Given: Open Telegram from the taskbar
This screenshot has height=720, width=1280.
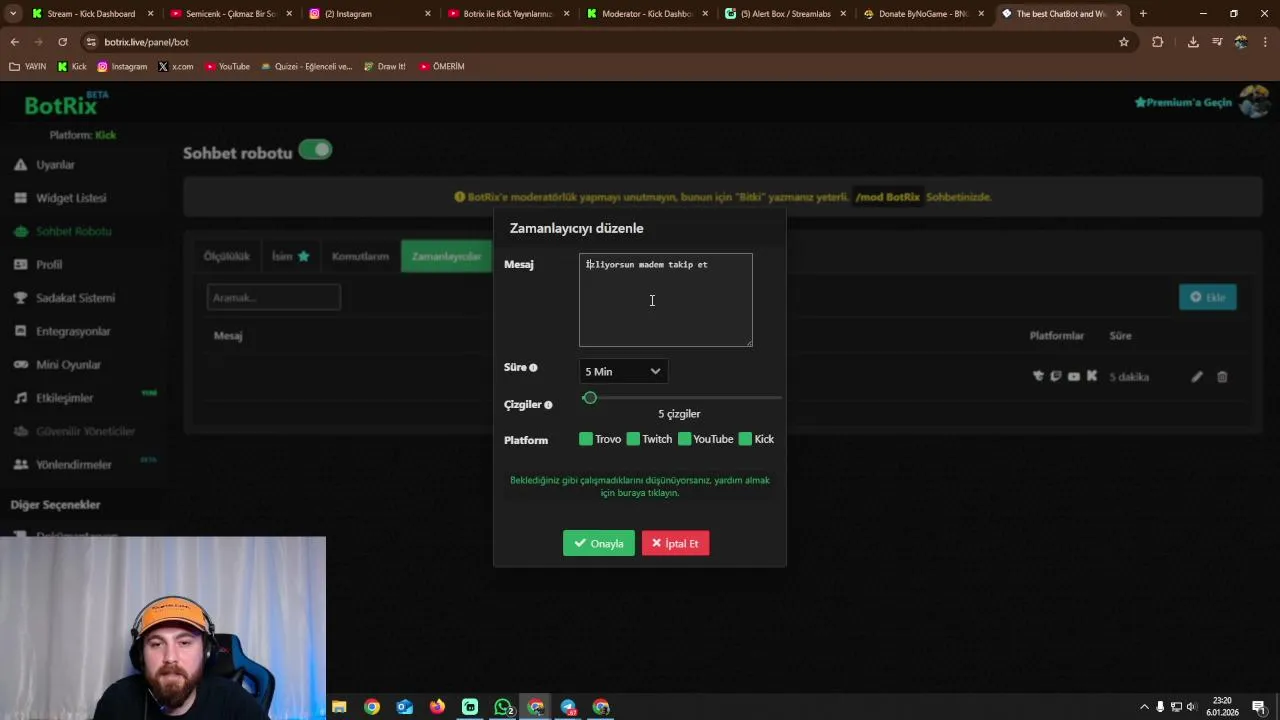Looking at the screenshot, I should [x=568, y=707].
